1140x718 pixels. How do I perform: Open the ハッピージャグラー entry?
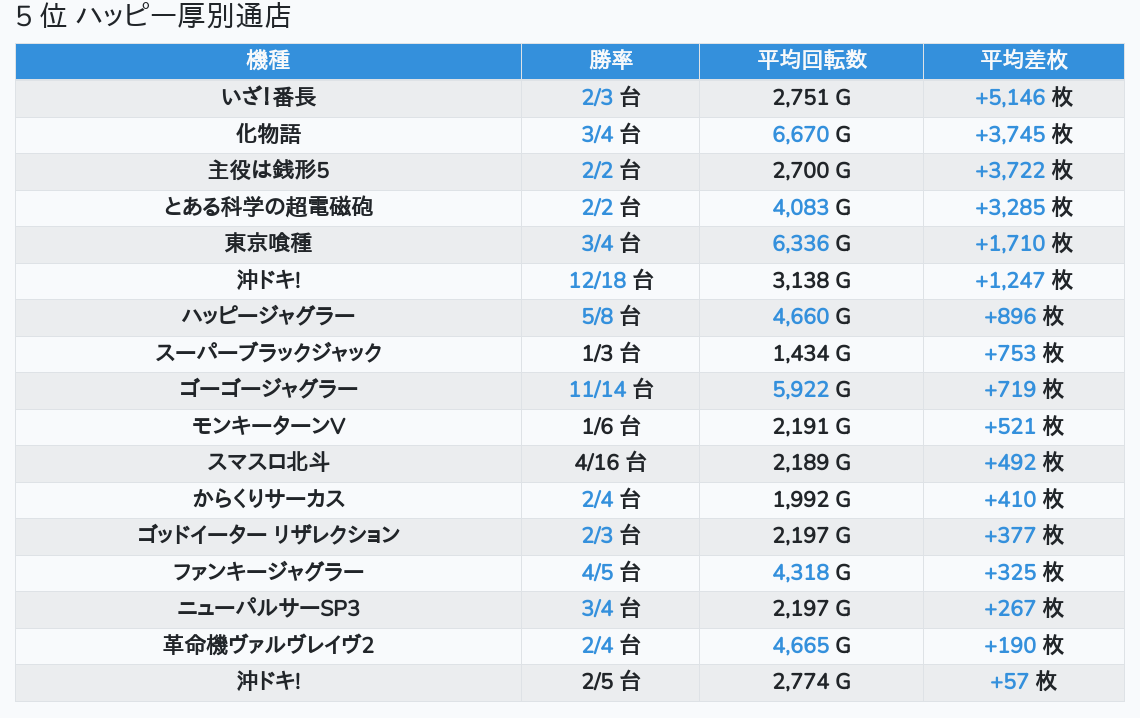pyautogui.click(x=268, y=317)
